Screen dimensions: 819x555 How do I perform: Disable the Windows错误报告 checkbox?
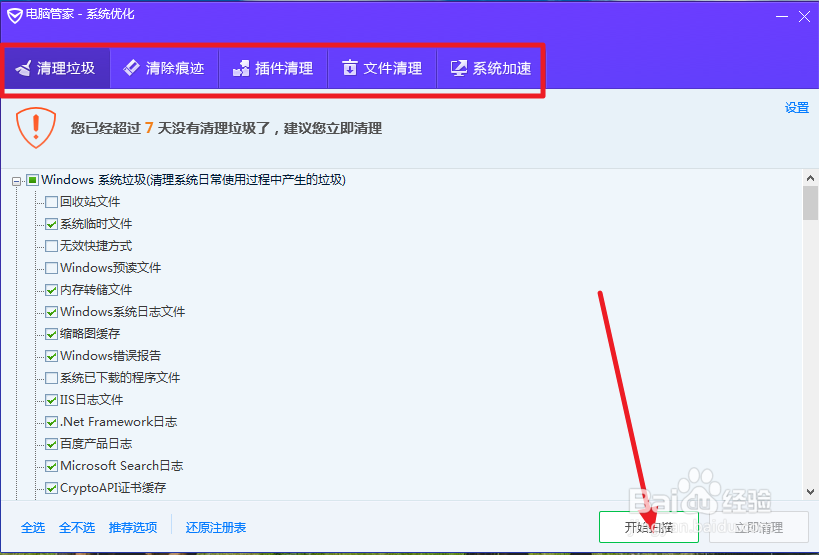point(51,356)
